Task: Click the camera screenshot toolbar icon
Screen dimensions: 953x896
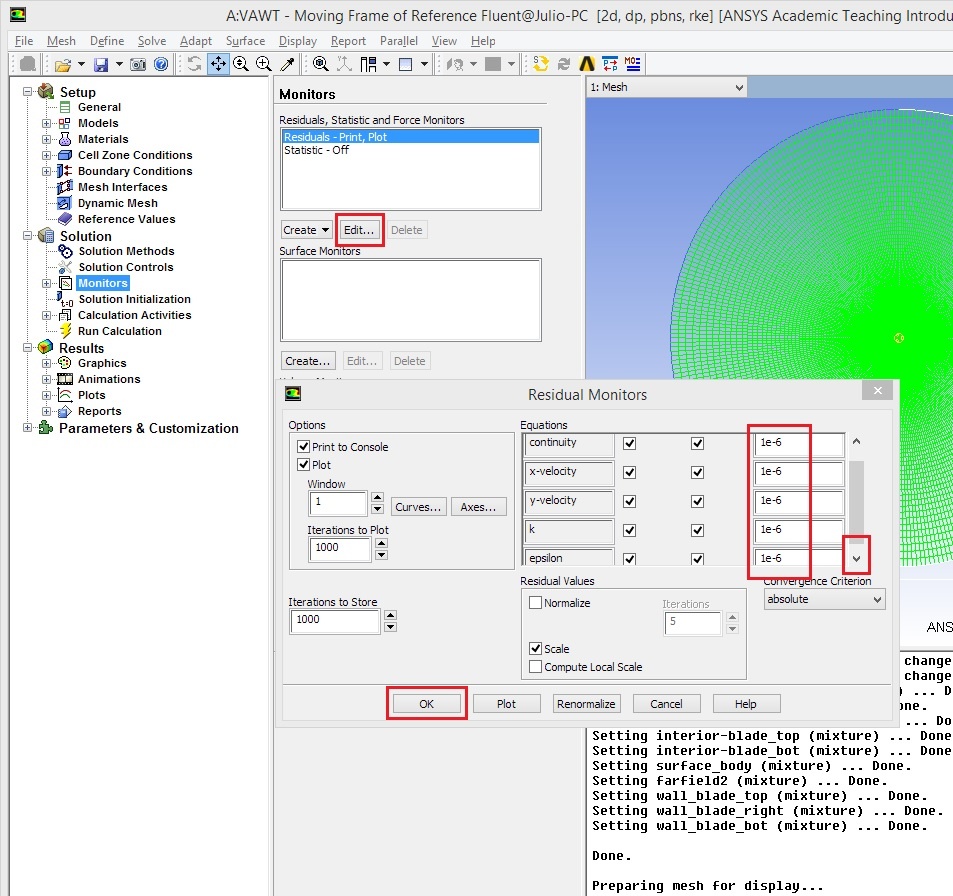Action: pos(138,64)
